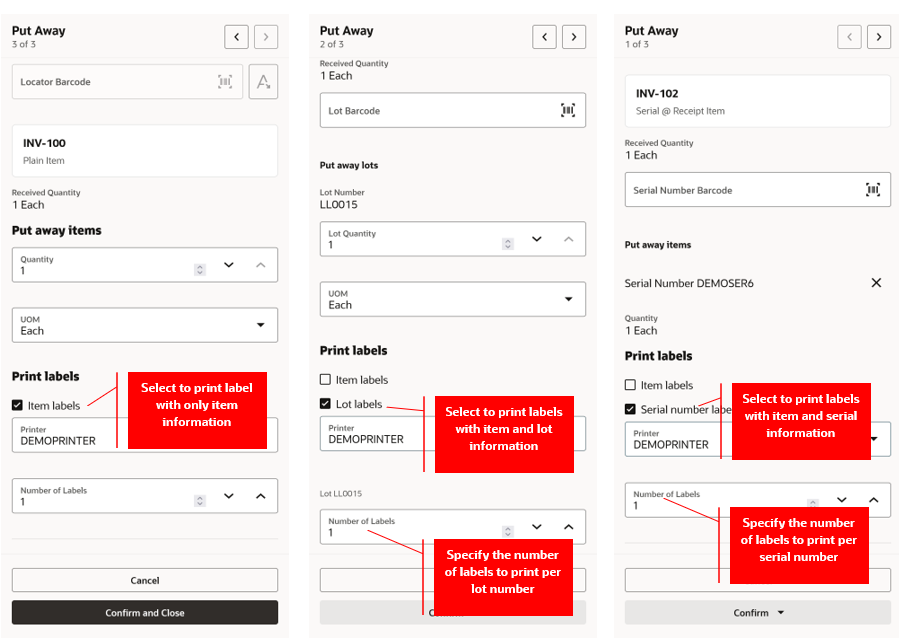Select the manual entry A icon beside Locator Barcode
Viewport: 899px width, 640px height.
(x=263, y=82)
